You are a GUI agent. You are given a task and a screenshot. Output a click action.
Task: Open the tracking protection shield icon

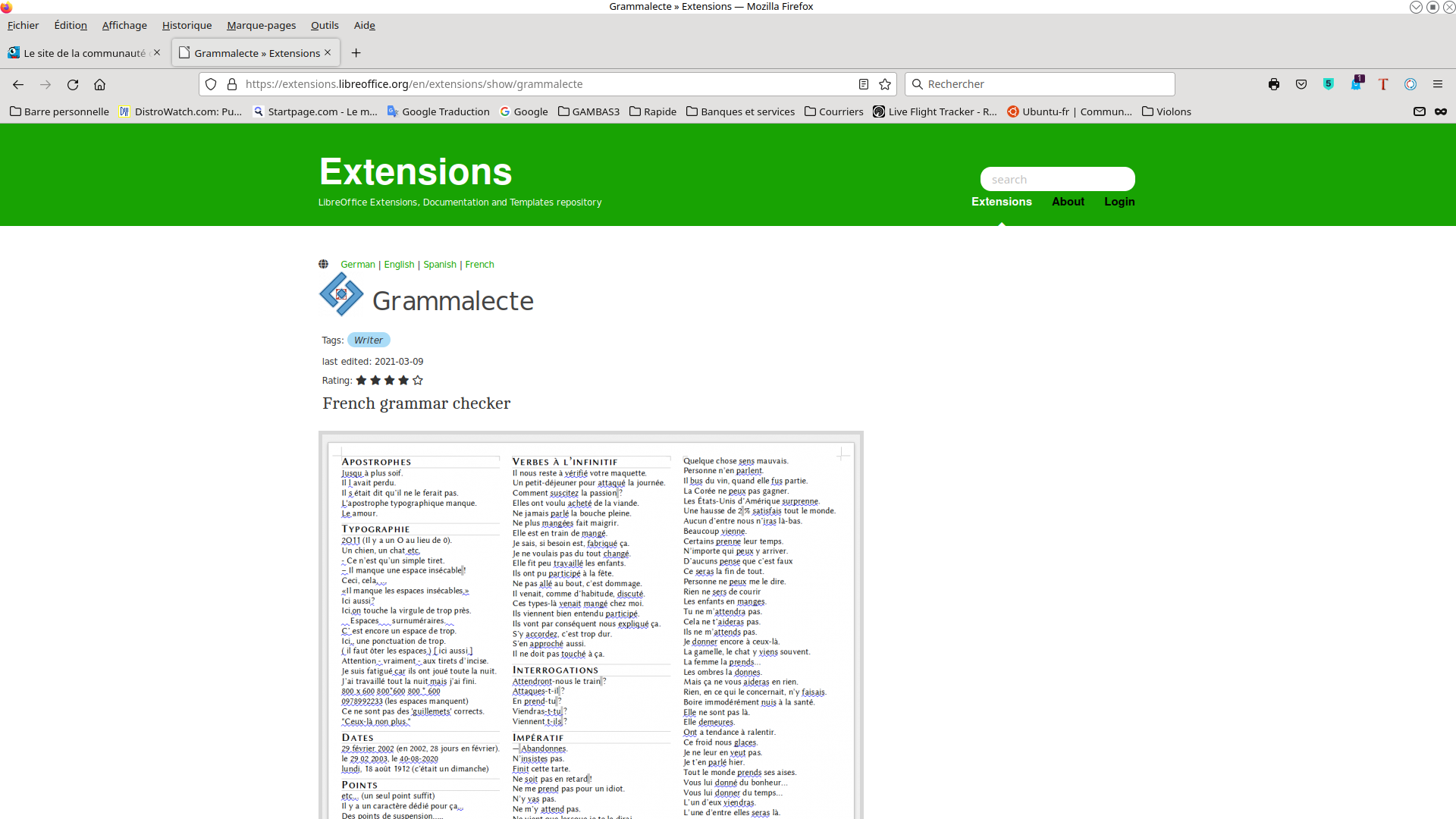click(212, 84)
